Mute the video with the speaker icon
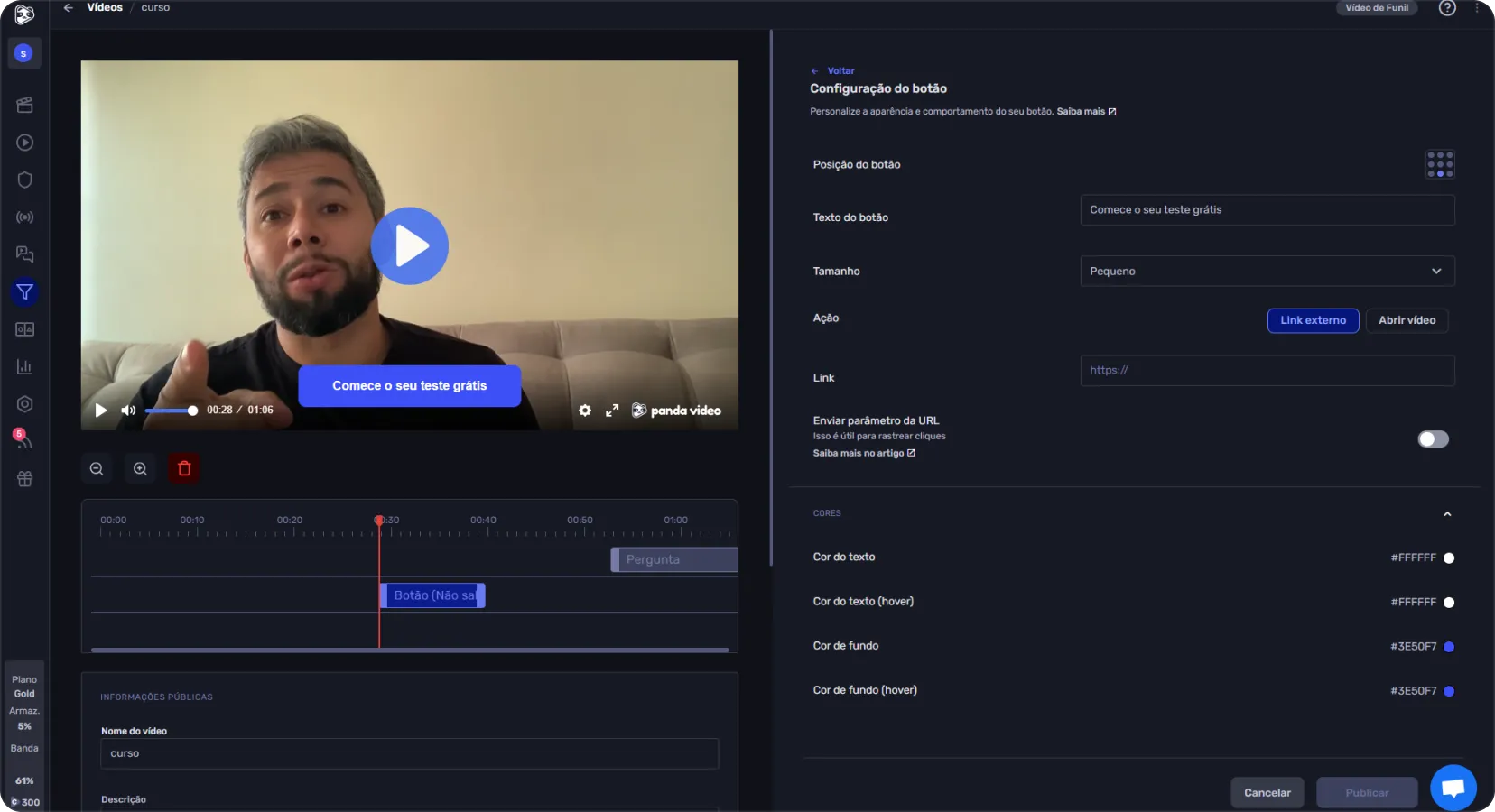The image size is (1495, 812). coord(128,411)
